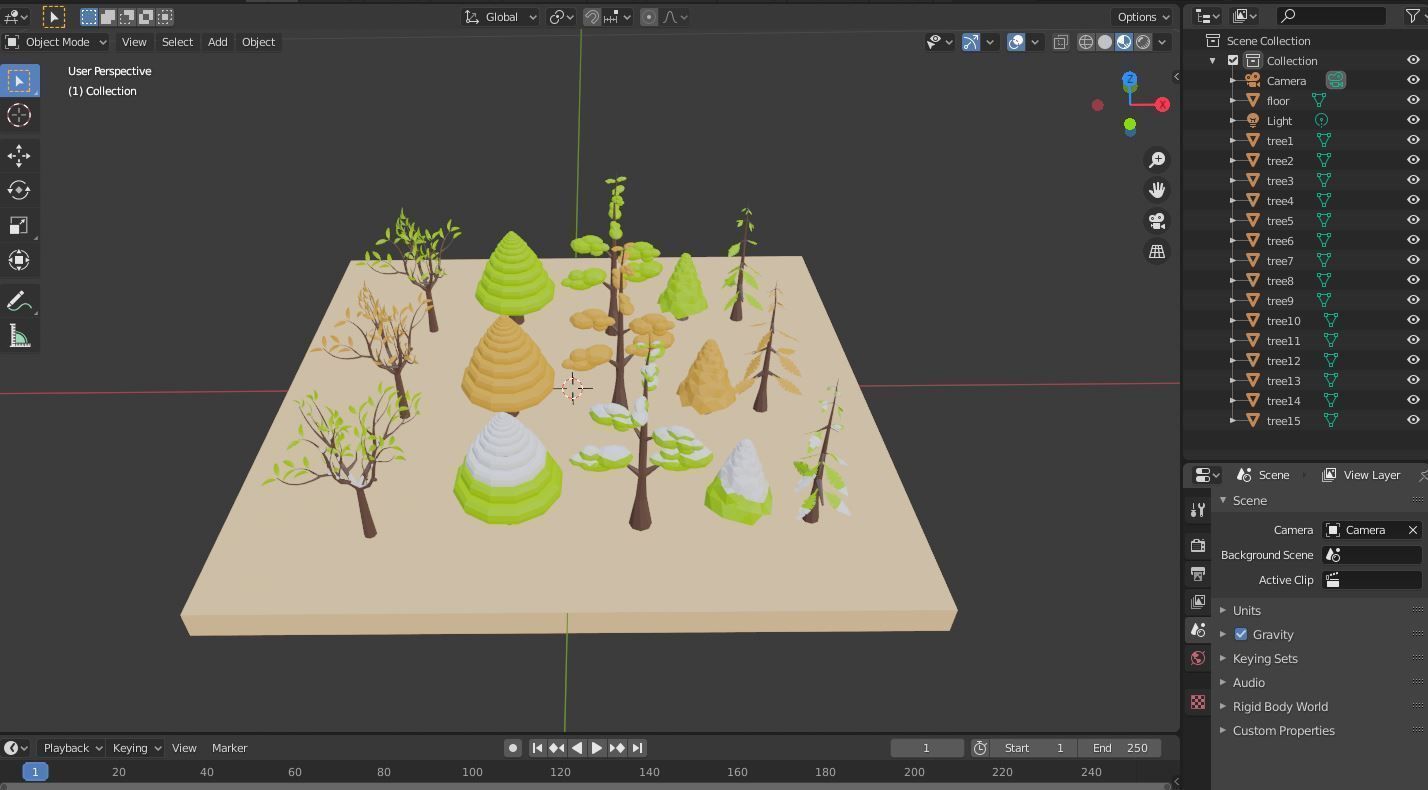The width and height of the screenshot is (1428, 790).
Task: Activate the Rotate tool
Action: pos(19,190)
